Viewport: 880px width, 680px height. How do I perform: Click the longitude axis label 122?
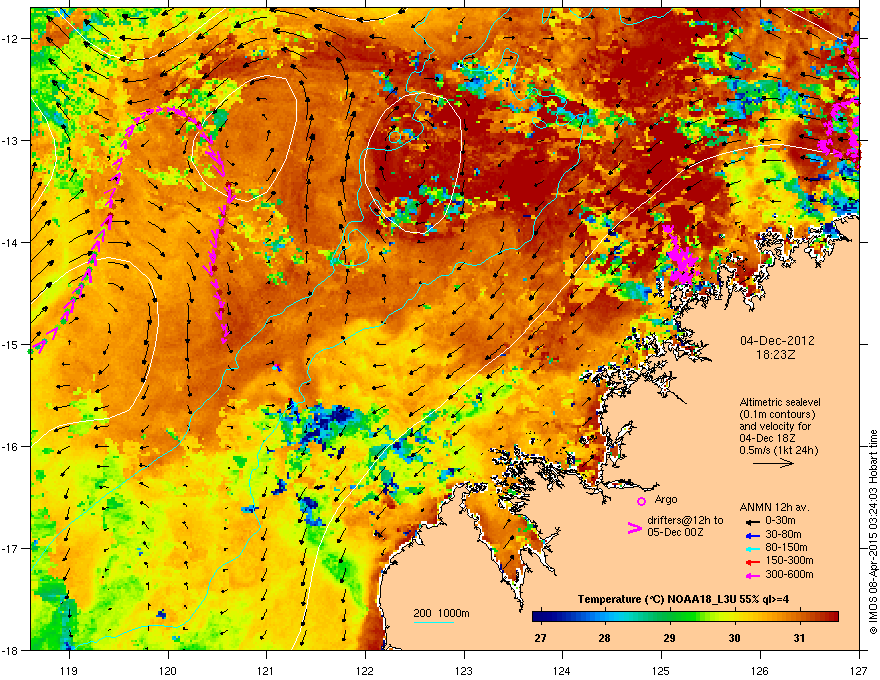pos(365,670)
